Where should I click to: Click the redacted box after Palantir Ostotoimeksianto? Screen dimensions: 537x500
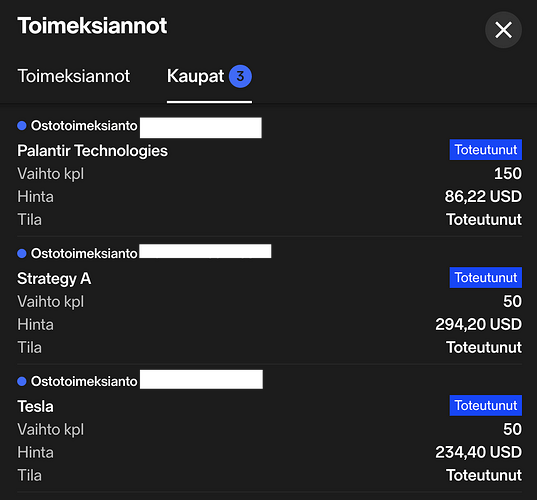point(201,128)
